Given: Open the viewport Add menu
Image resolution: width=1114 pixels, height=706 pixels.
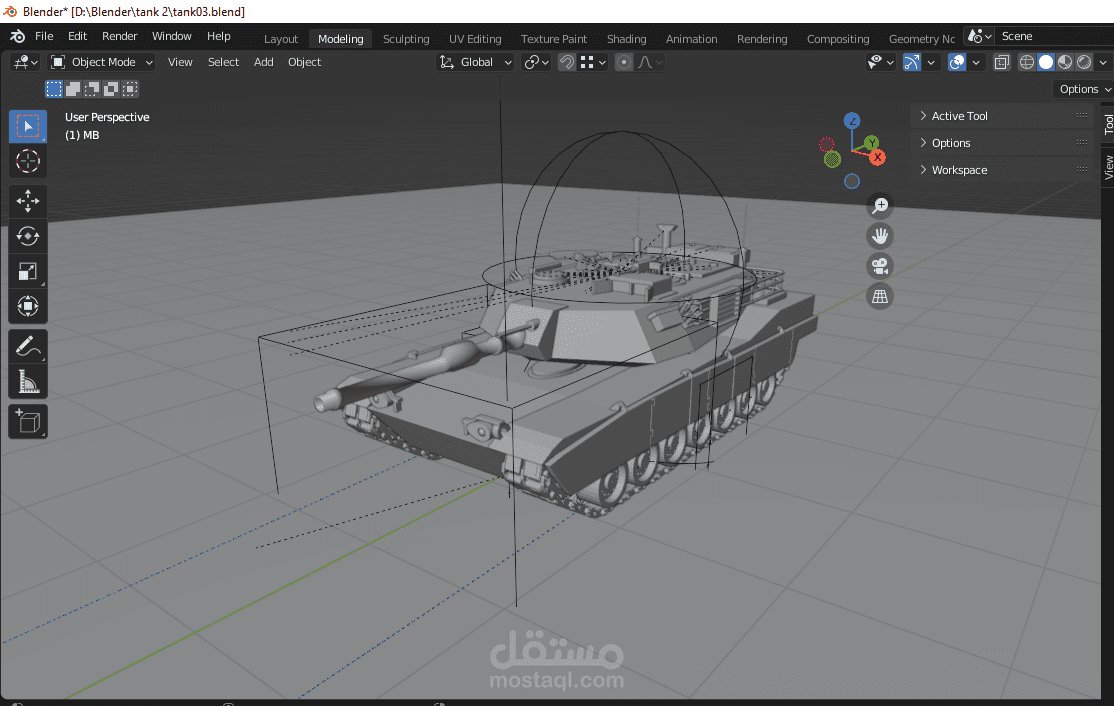Looking at the screenshot, I should pyautogui.click(x=264, y=63).
